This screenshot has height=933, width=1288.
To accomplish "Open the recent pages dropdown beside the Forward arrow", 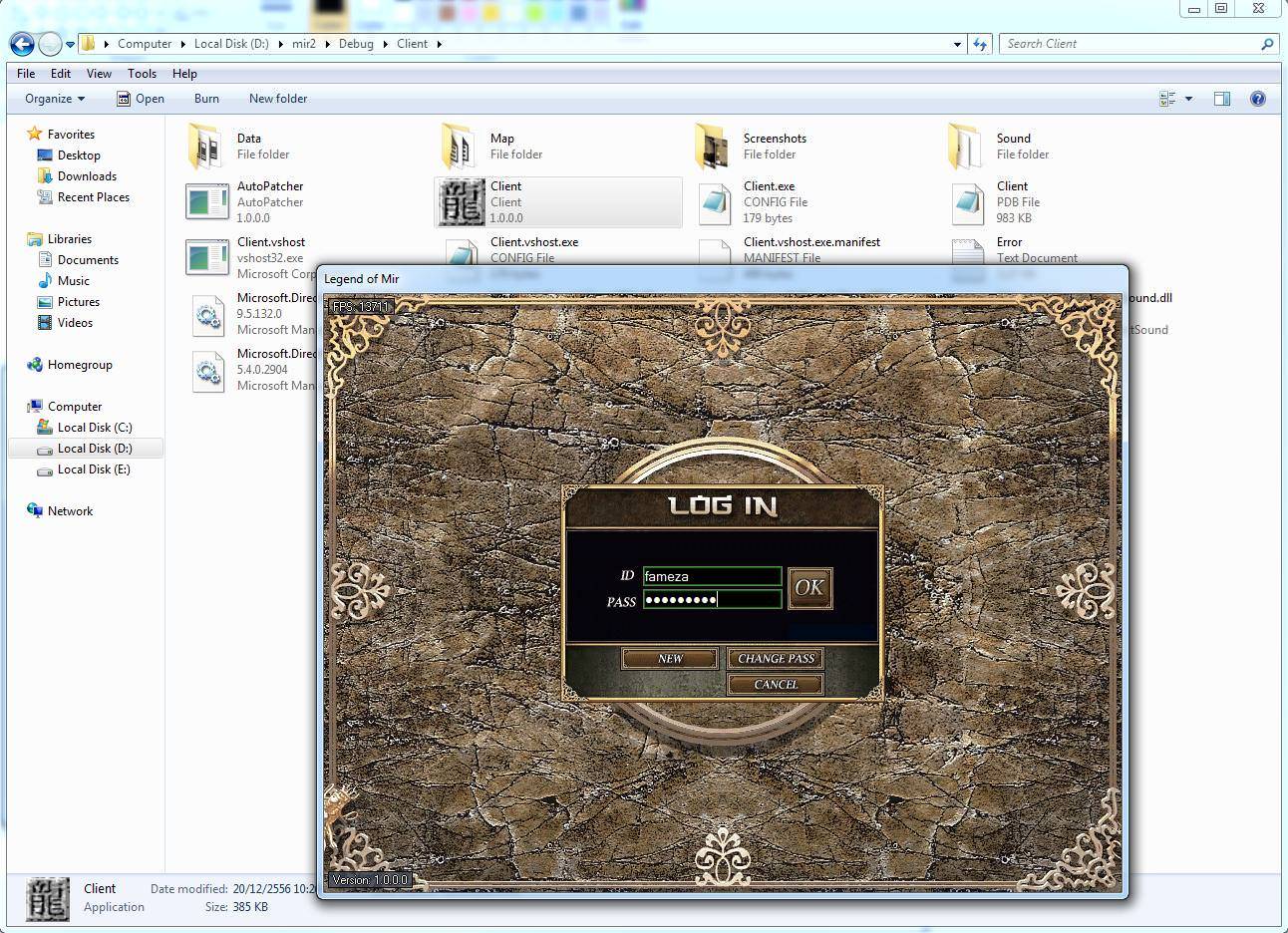I will point(70,44).
